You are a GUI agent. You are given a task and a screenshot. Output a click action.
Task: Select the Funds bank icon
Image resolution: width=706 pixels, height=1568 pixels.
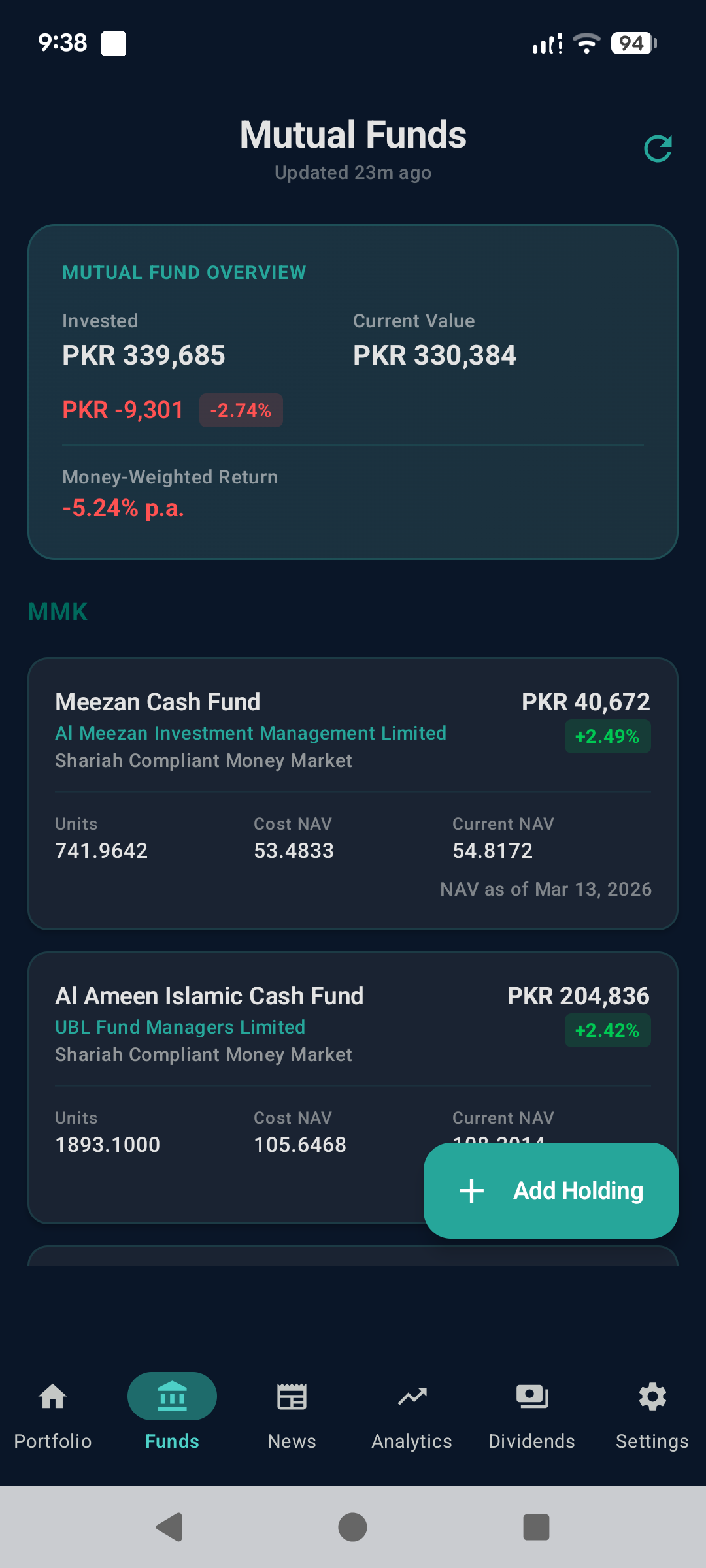pos(172,1397)
